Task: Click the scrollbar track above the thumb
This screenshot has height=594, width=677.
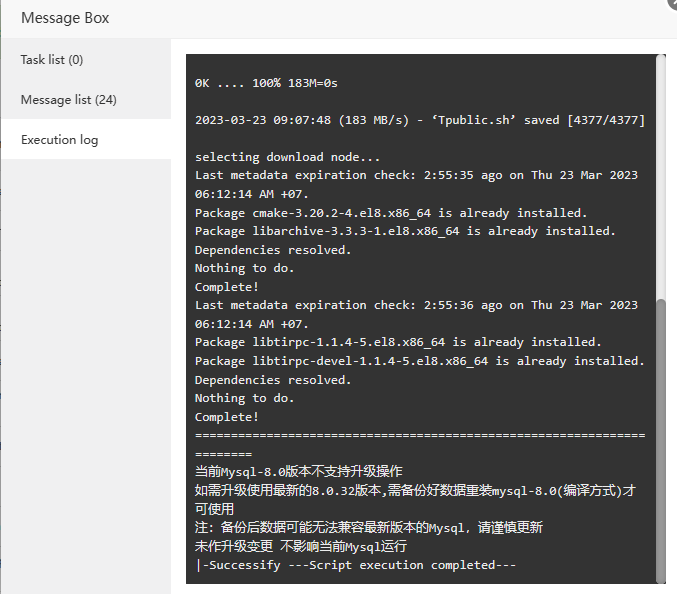Action: tap(660, 180)
